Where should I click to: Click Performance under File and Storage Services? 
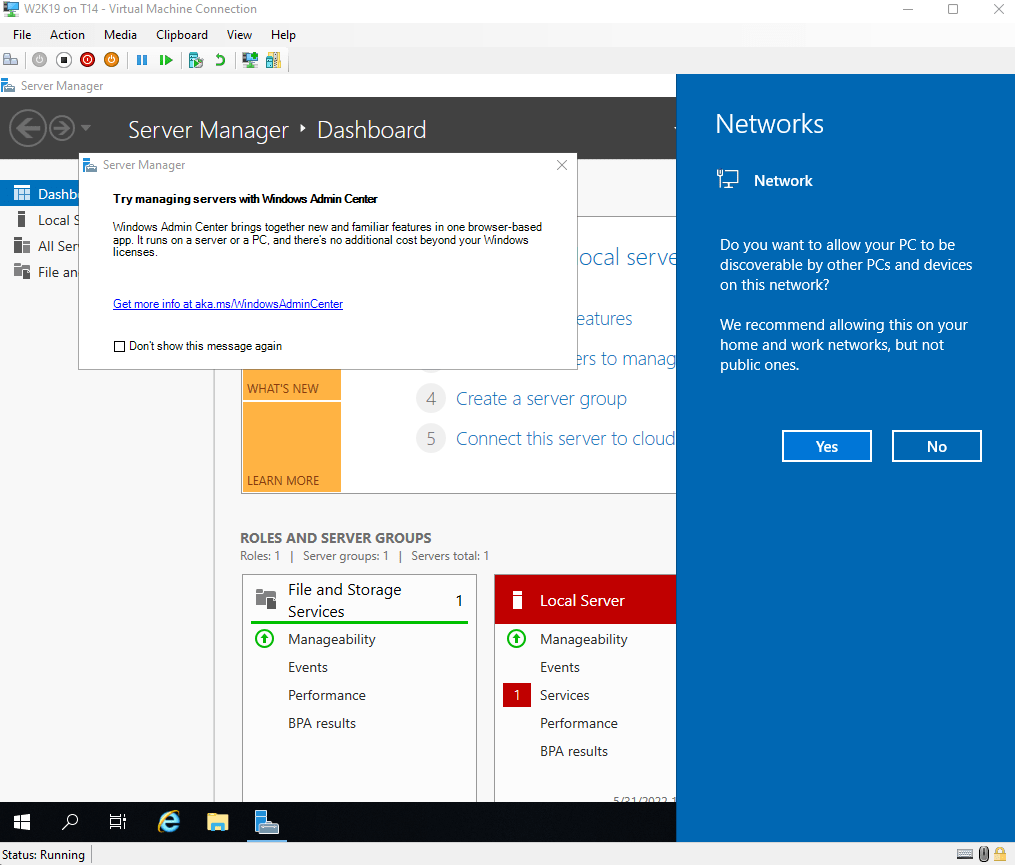pyautogui.click(x=327, y=695)
